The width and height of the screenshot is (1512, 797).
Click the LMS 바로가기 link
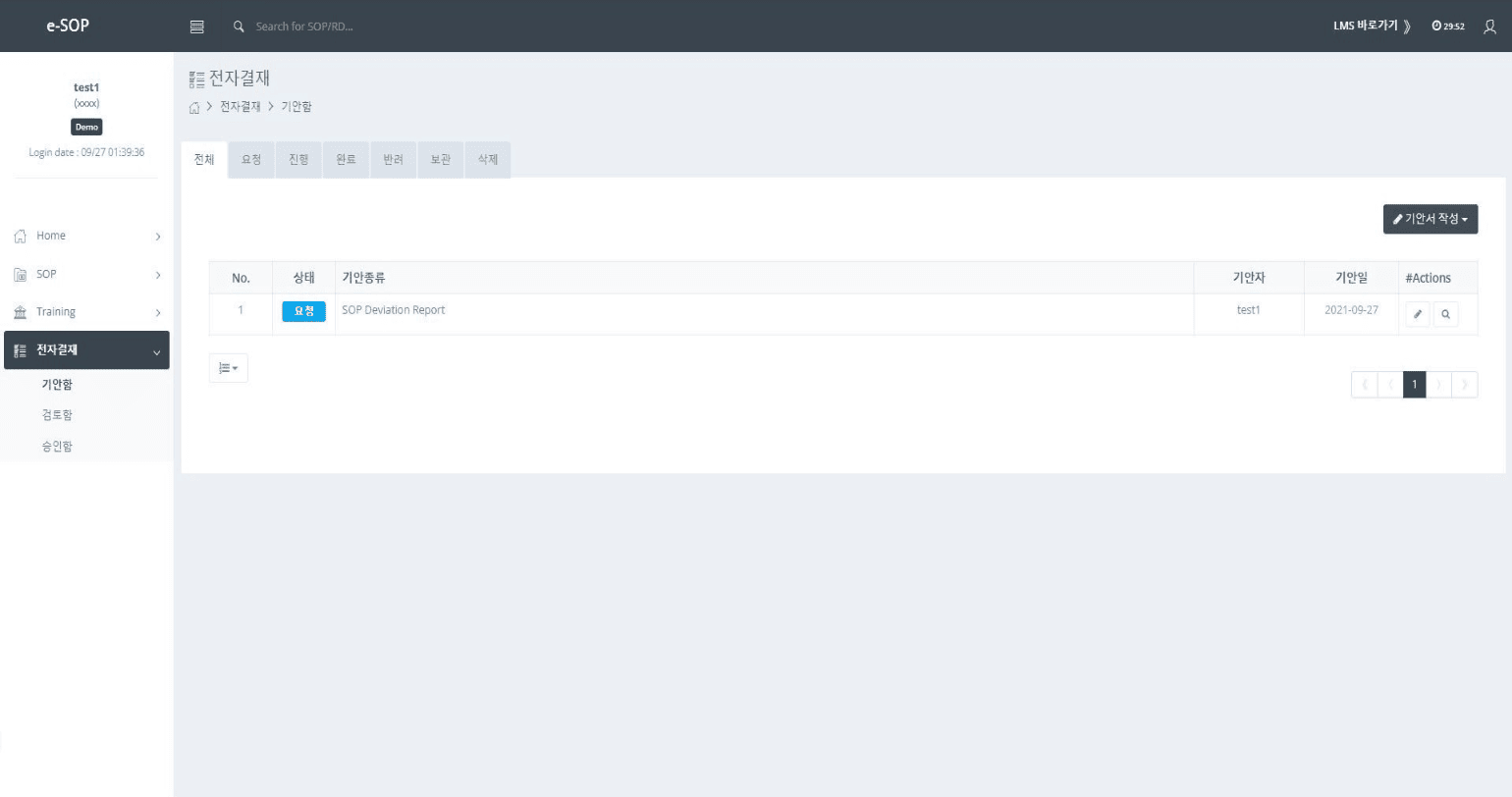(x=1372, y=27)
